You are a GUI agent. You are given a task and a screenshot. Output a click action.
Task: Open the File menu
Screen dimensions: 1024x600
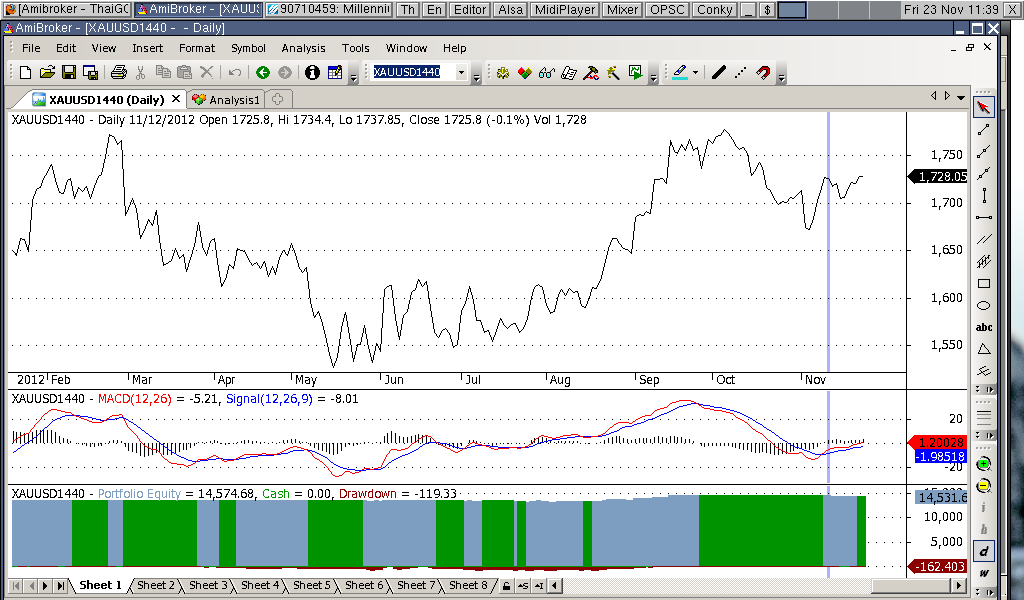click(x=31, y=48)
